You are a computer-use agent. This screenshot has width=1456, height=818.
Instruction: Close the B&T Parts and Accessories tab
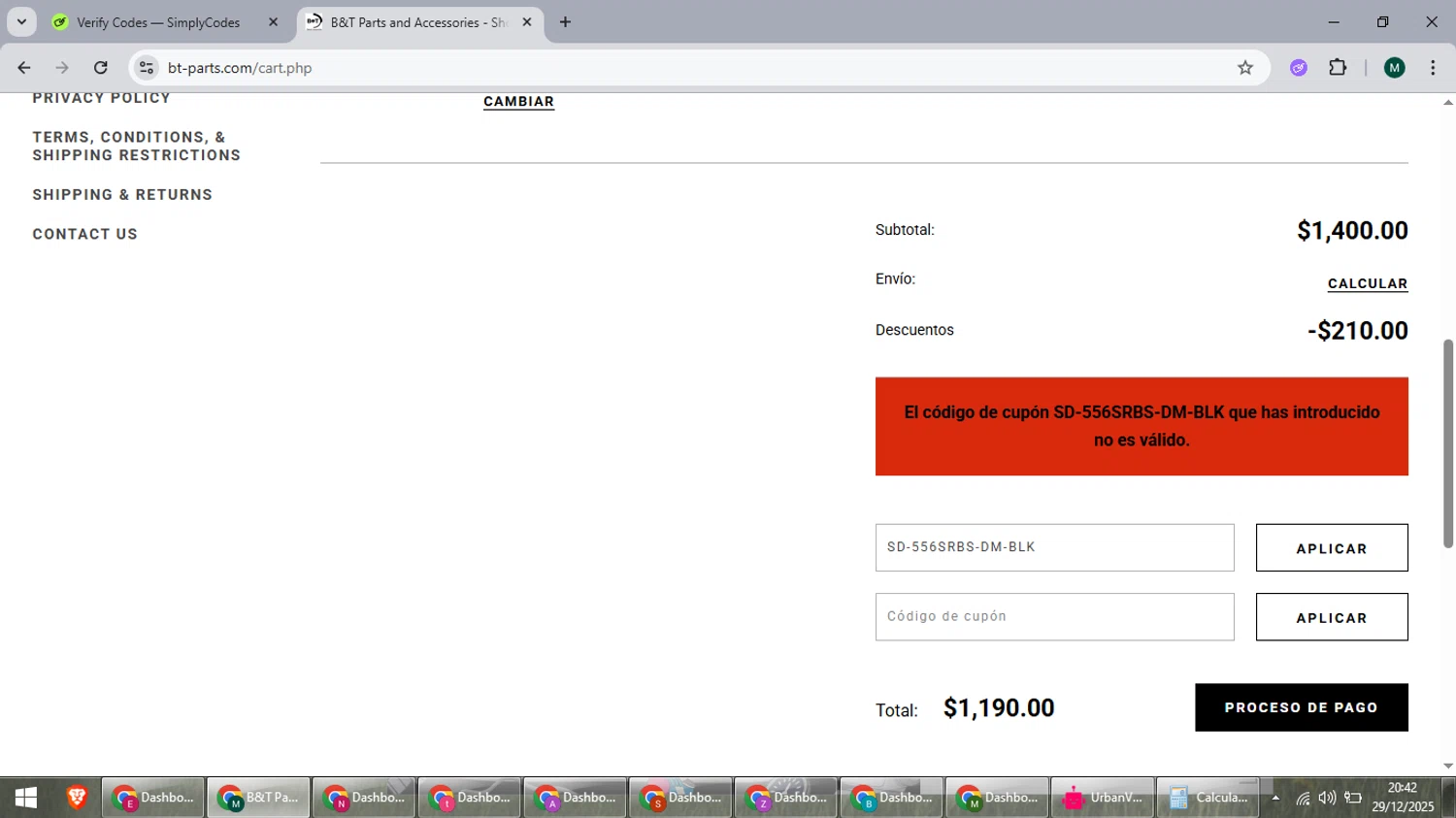(x=527, y=22)
